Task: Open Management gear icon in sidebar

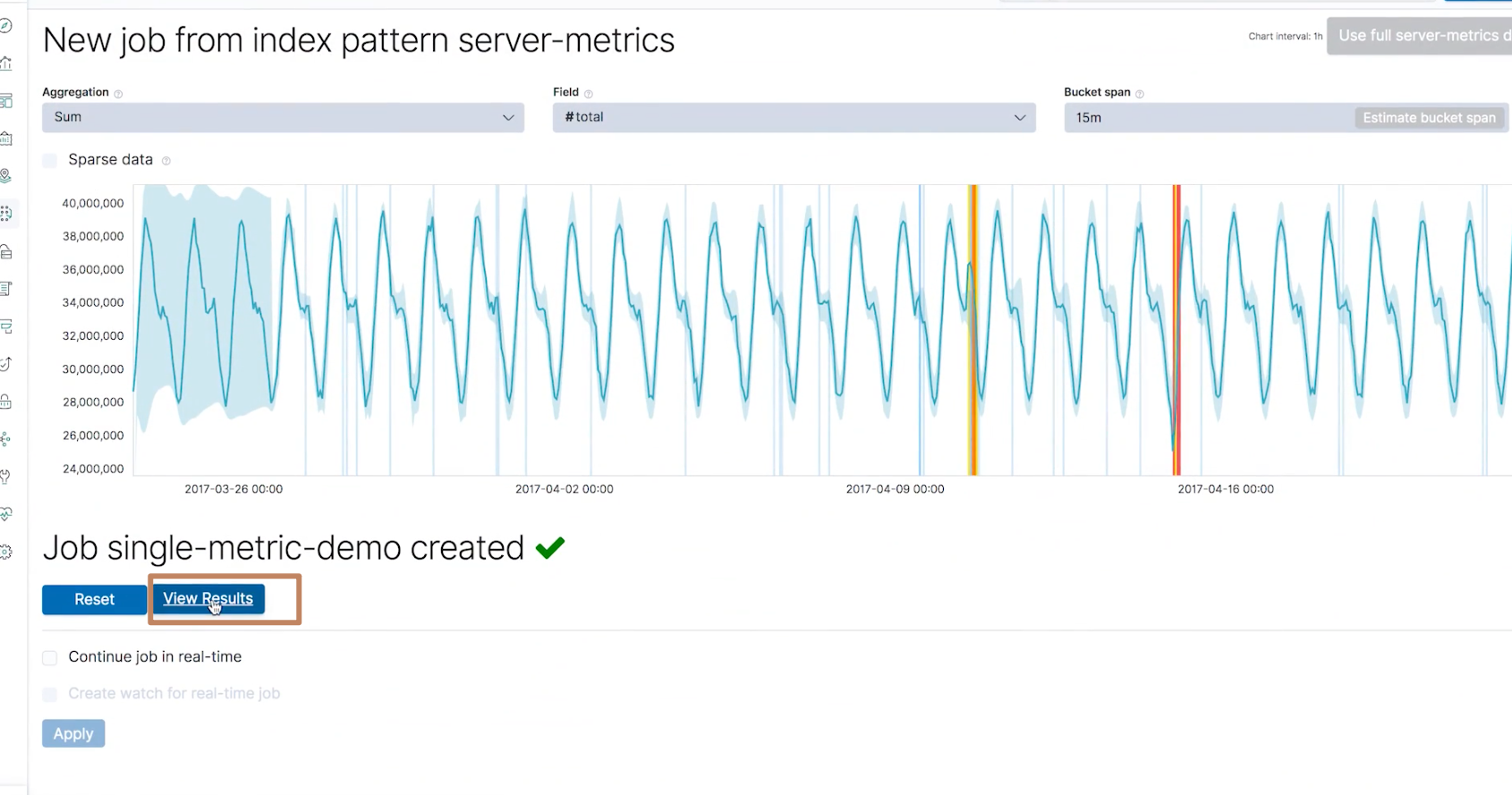Action: pos(5,552)
